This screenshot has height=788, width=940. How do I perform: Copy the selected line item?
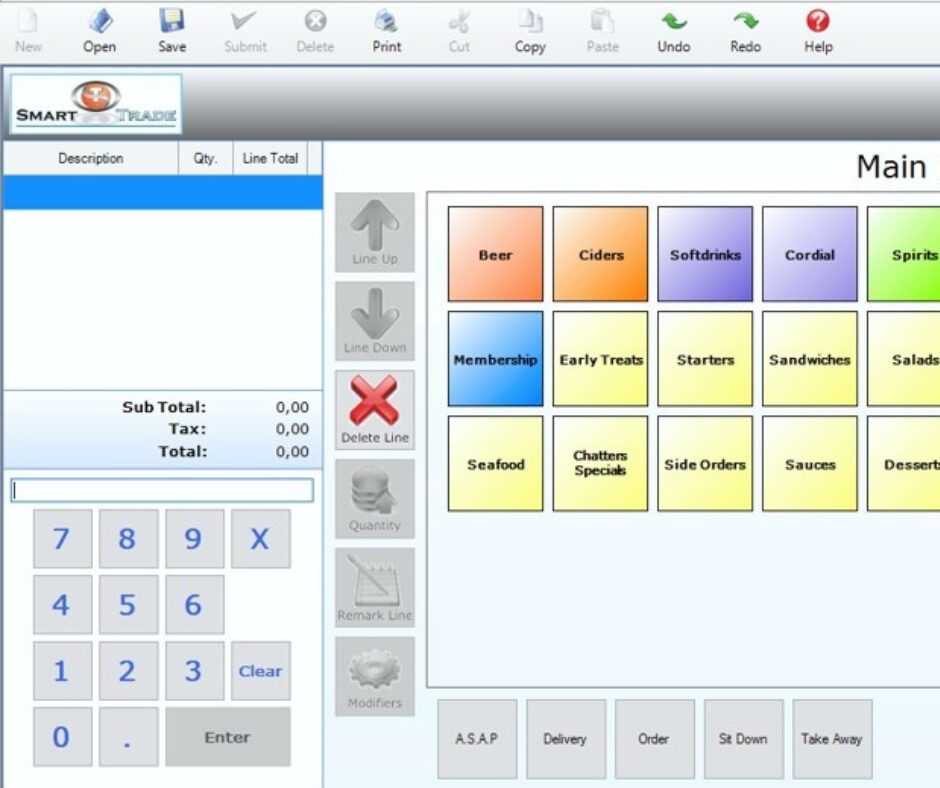pos(529,30)
